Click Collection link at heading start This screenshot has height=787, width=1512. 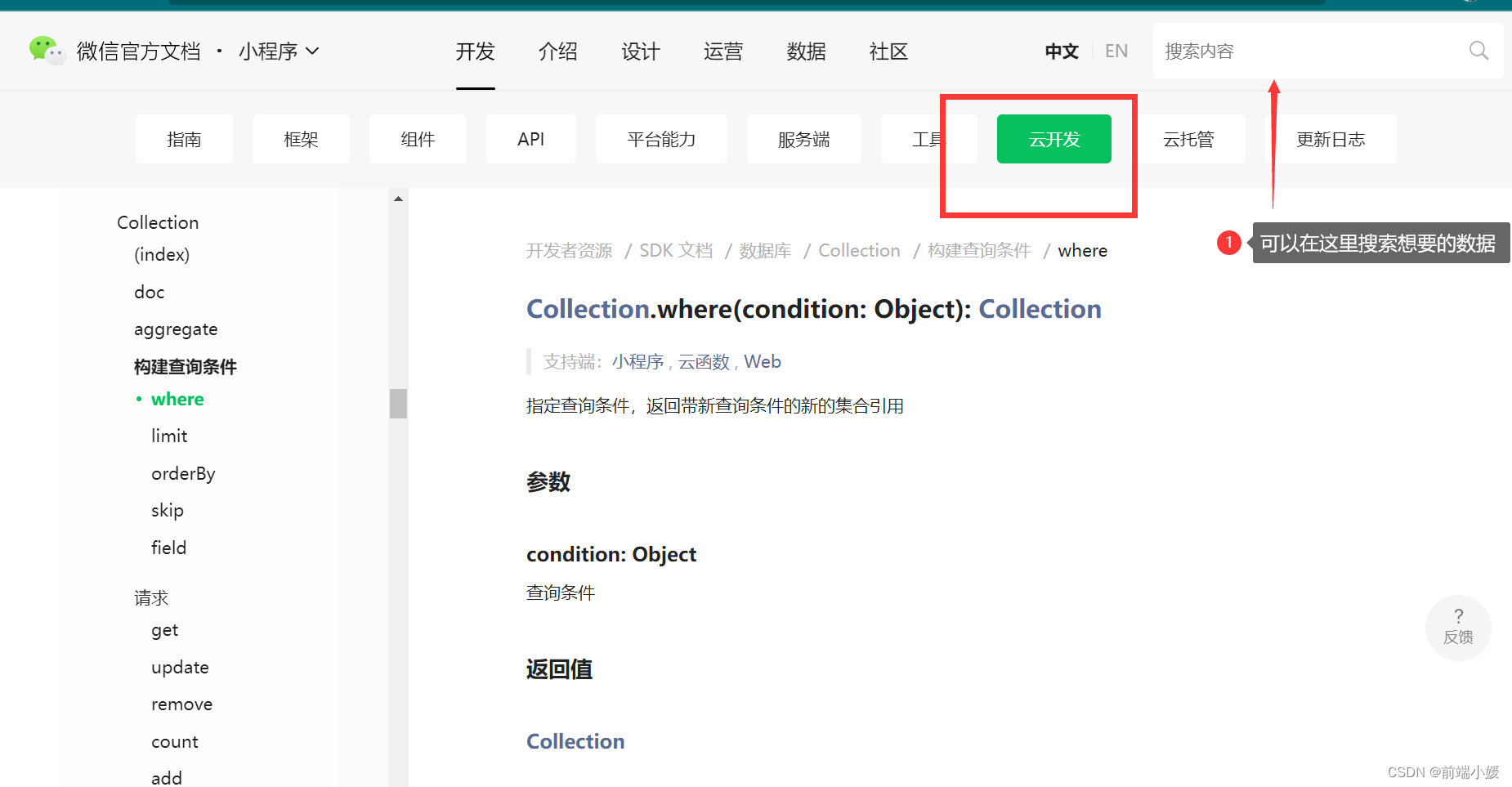click(588, 309)
